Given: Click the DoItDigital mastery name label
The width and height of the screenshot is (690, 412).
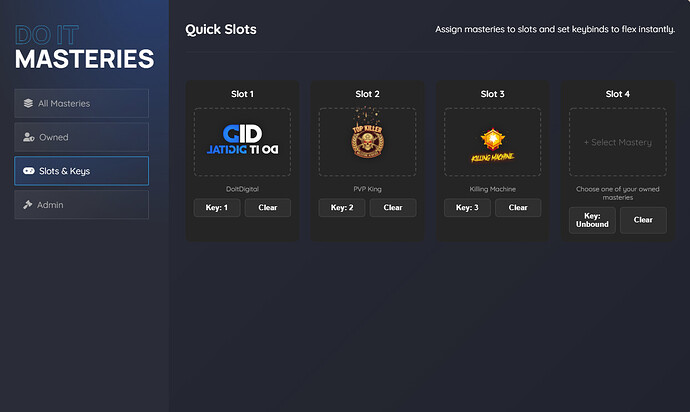Looking at the screenshot, I should click(x=242, y=189).
